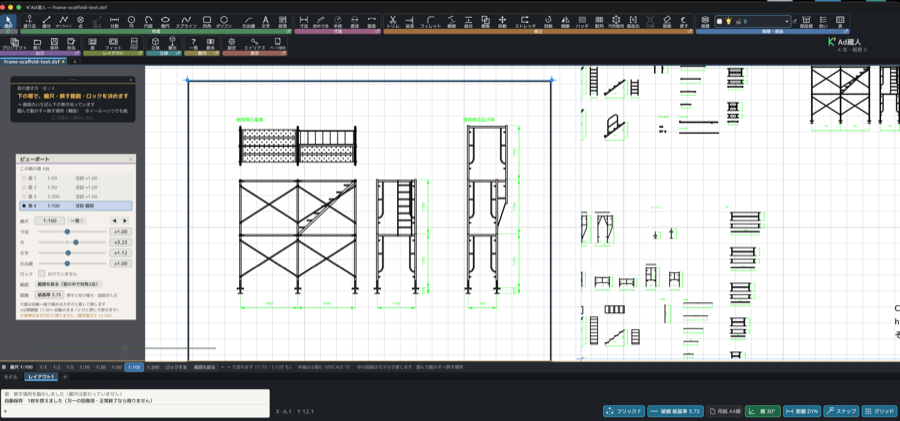Click the 範囲を絞る (窓の中で対角2点) button

69,284
